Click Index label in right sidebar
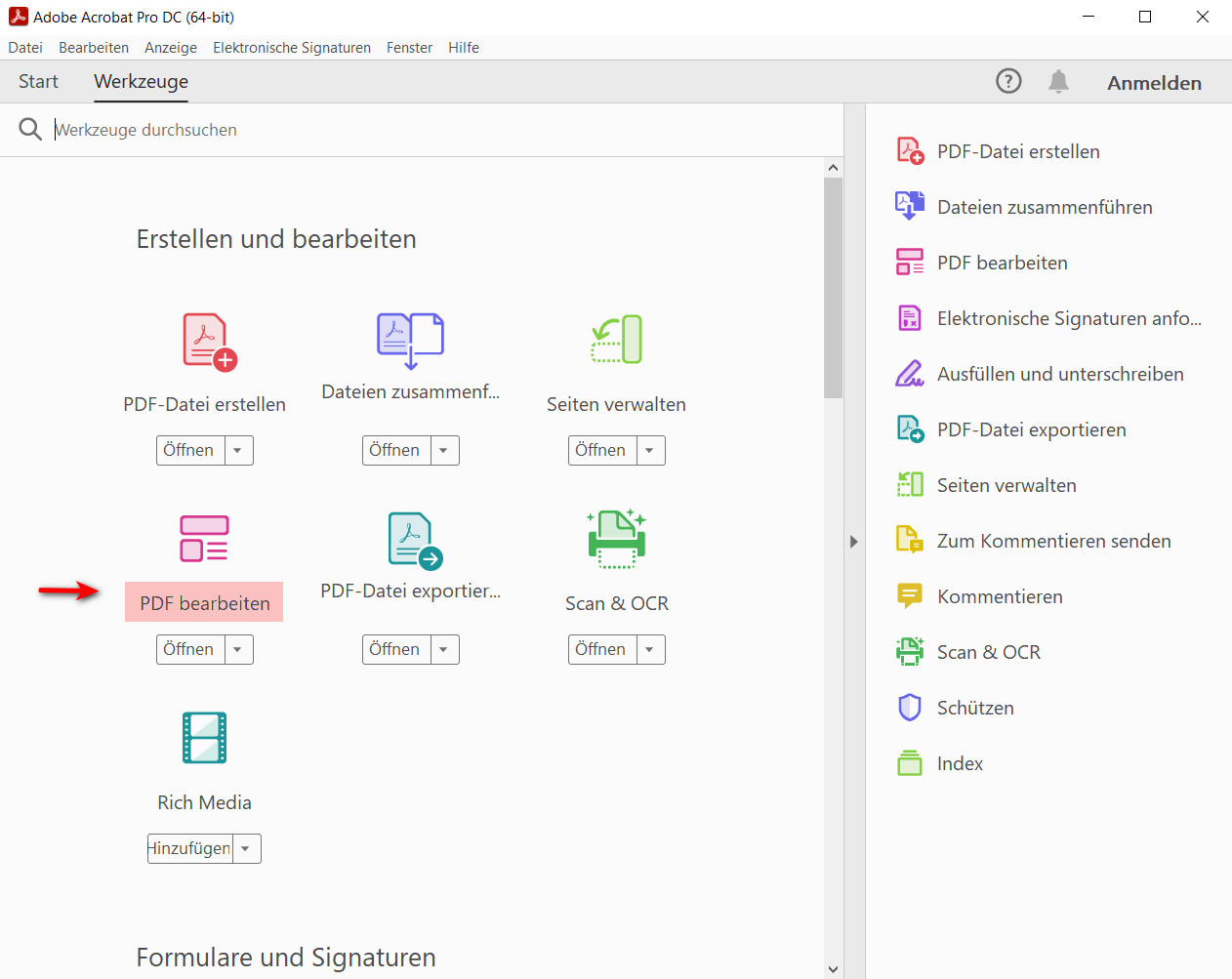This screenshot has width=1232, height=979. coord(960,763)
